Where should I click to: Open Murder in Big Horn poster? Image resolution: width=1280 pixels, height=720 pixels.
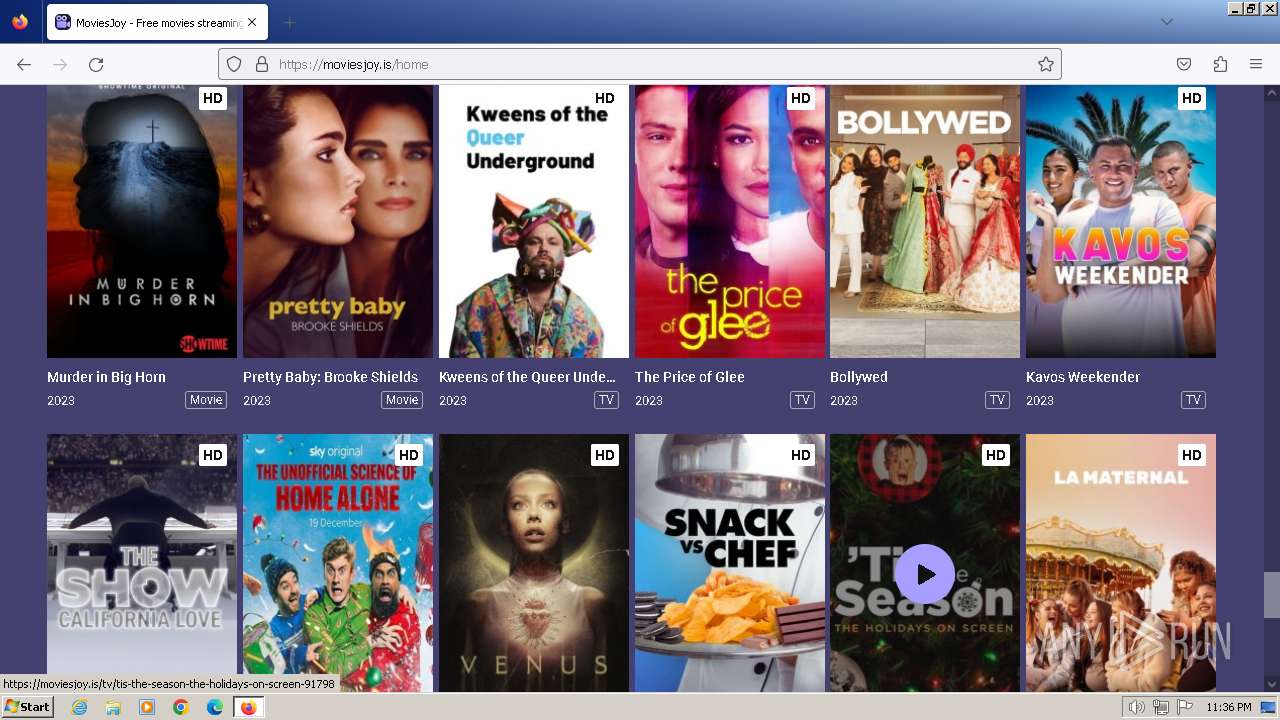(x=142, y=221)
